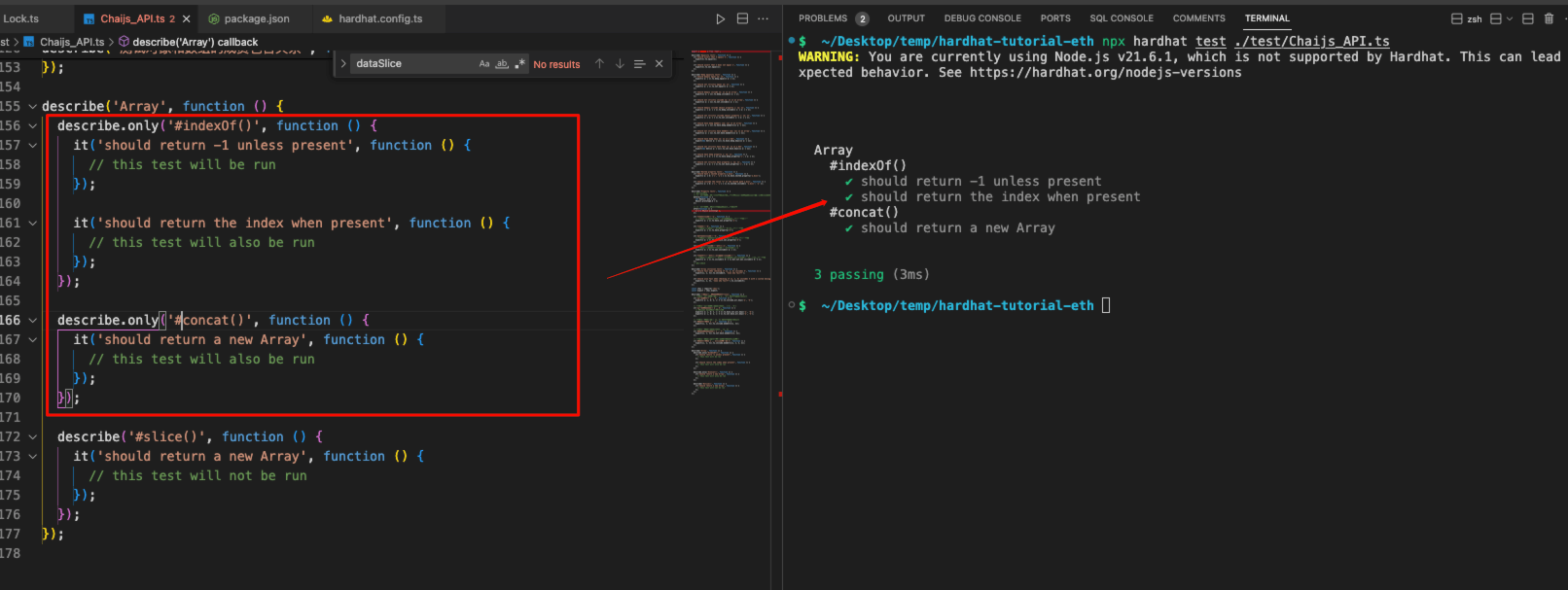
Task: Run the current file with the play icon
Action: point(720,18)
